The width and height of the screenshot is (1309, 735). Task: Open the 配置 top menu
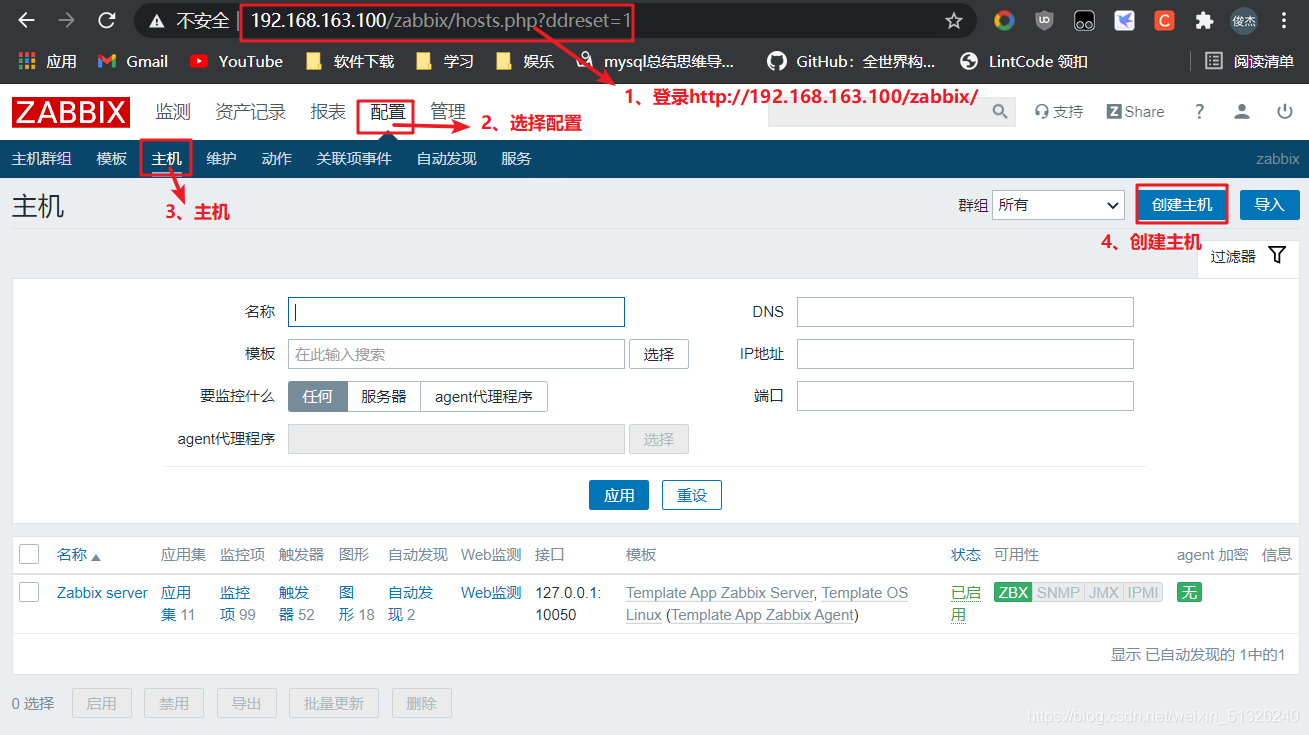388,112
